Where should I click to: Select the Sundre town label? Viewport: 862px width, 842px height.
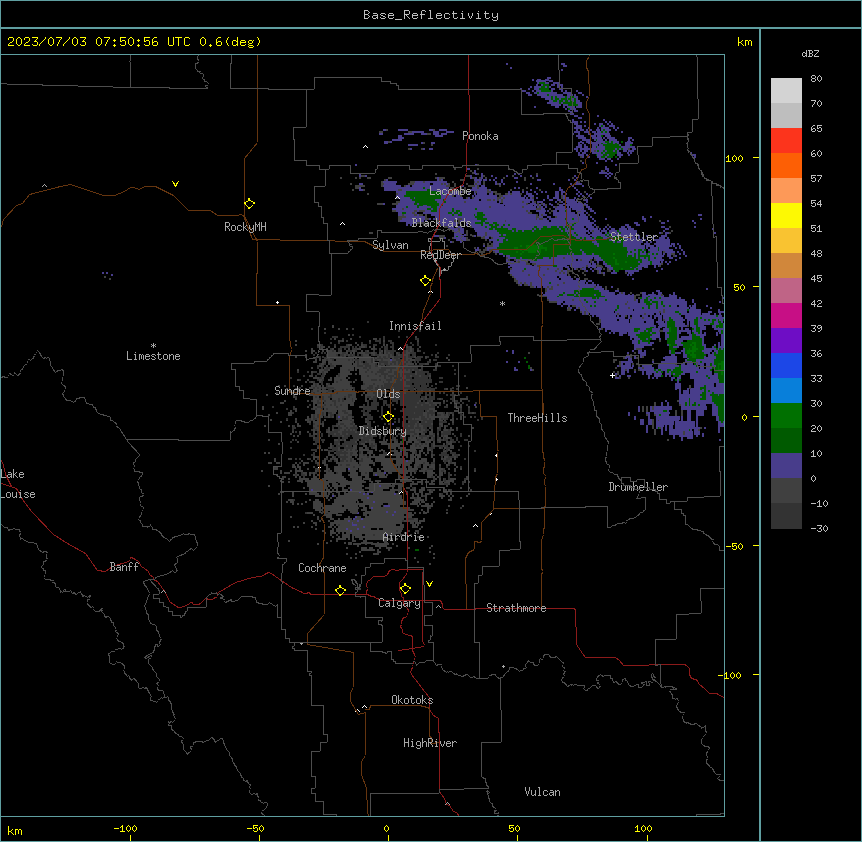tap(292, 391)
